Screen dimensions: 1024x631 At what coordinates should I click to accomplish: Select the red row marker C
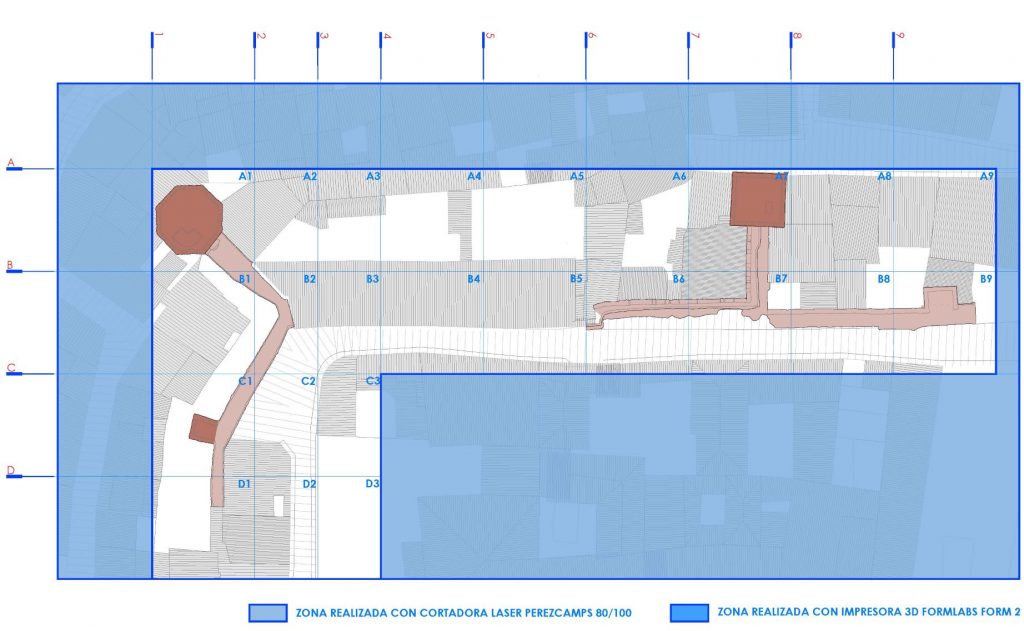coord(12,369)
